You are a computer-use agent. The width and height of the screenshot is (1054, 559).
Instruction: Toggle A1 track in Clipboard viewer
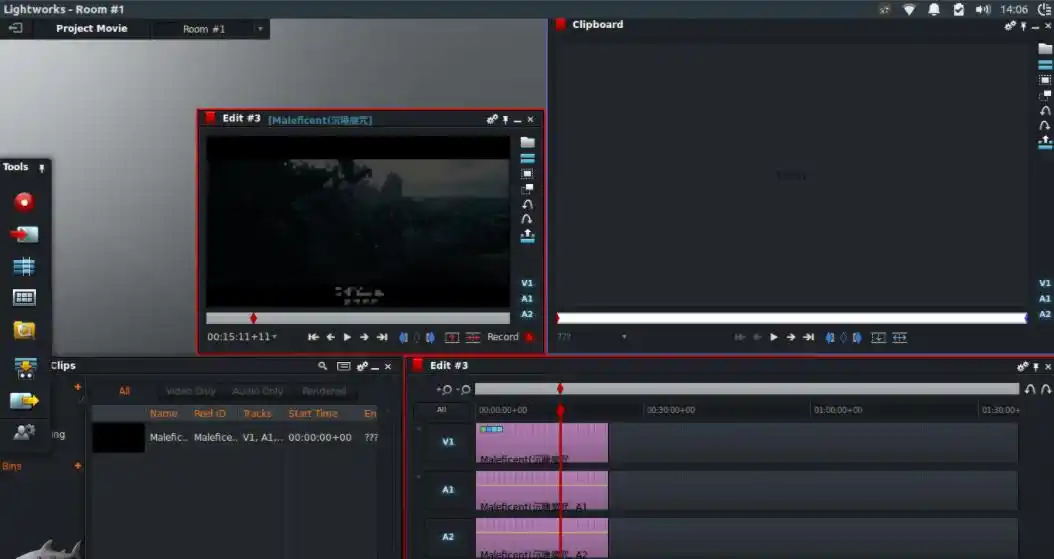pos(1044,298)
